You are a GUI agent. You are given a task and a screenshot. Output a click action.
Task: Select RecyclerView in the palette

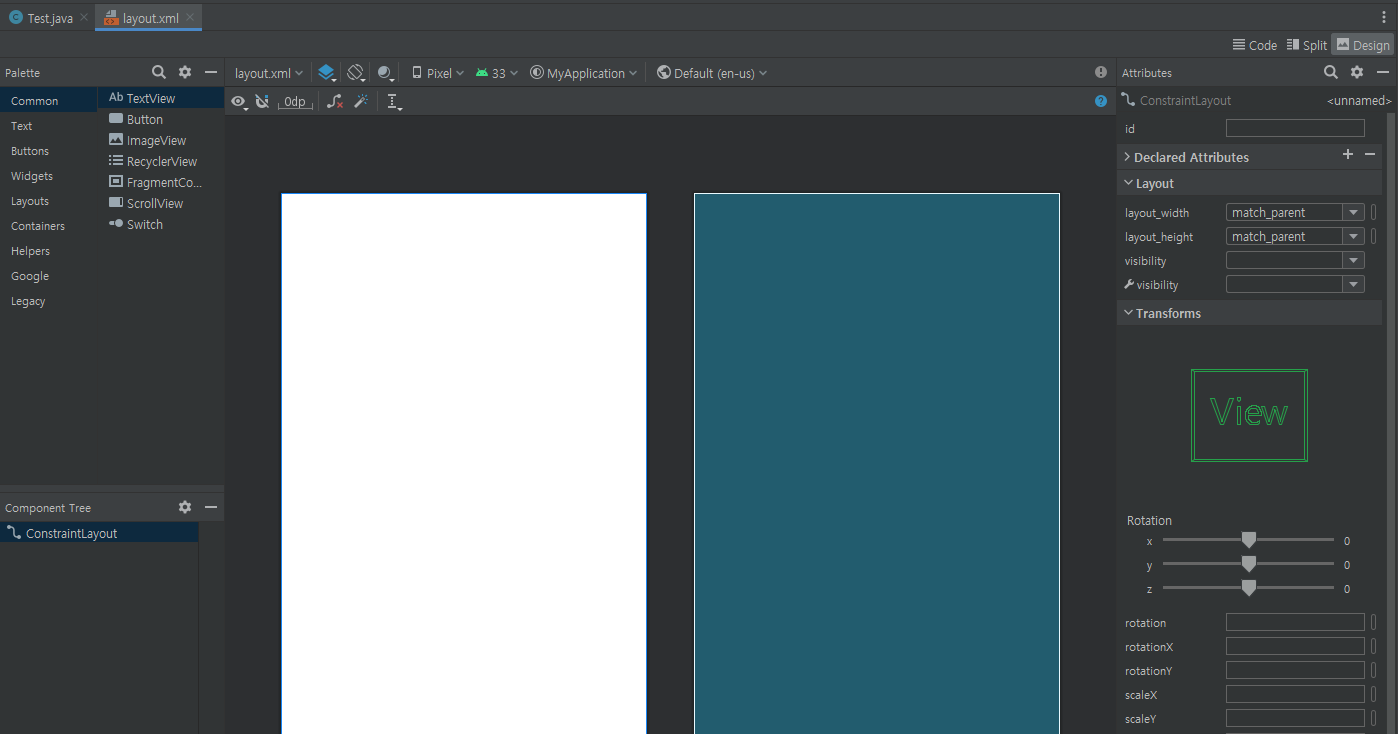[161, 161]
